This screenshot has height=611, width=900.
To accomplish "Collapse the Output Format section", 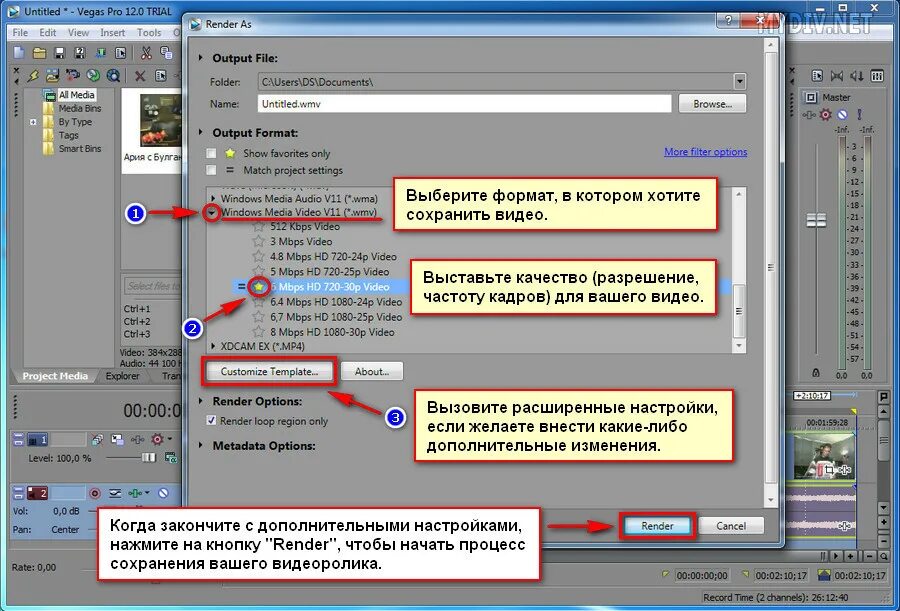I will [x=201, y=132].
